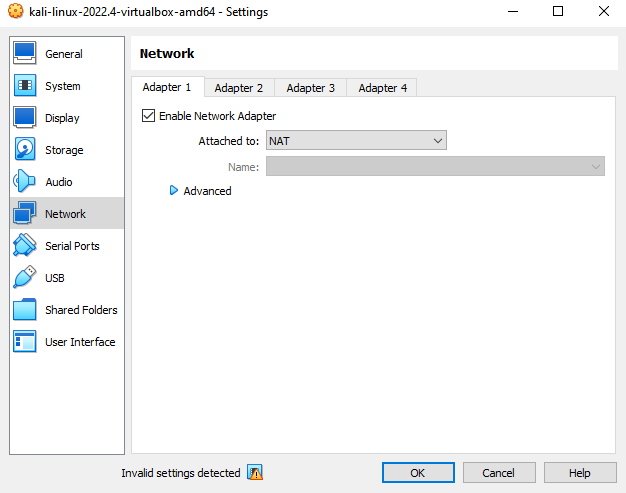Image resolution: width=626 pixels, height=493 pixels.
Task: Open the USB settings icon
Action: pos(25,278)
